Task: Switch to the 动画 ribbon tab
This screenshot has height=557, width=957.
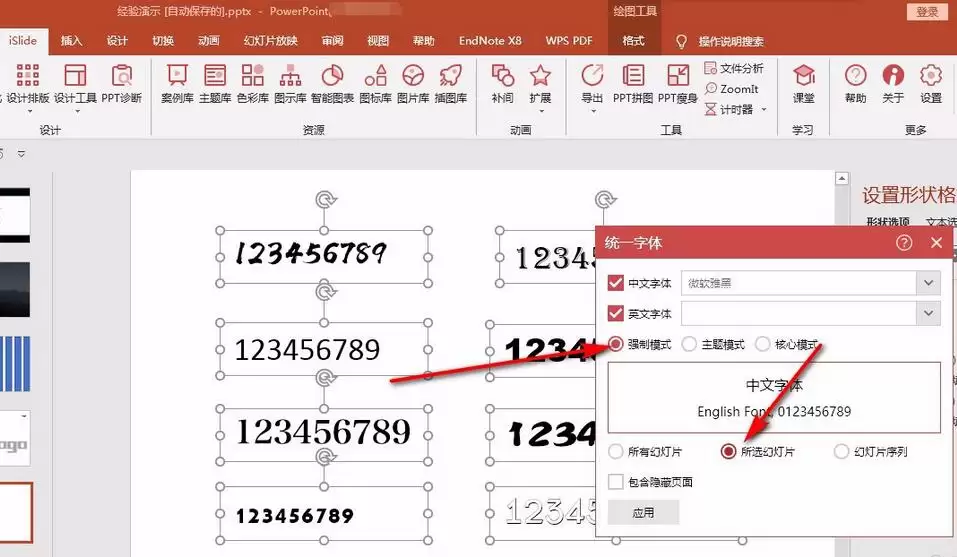Action: tap(208, 41)
